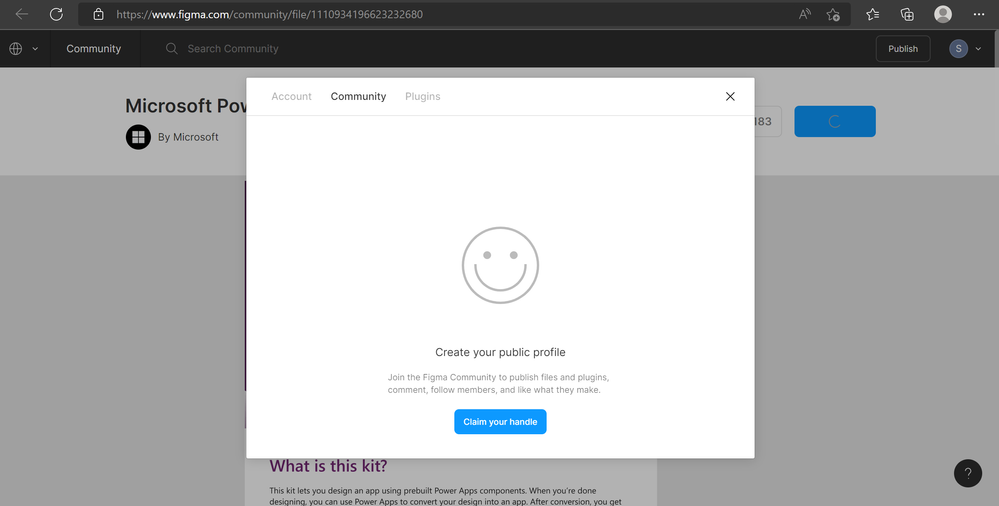Open browser Settings and more menu
The image size is (999, 506).
(979, 14)
